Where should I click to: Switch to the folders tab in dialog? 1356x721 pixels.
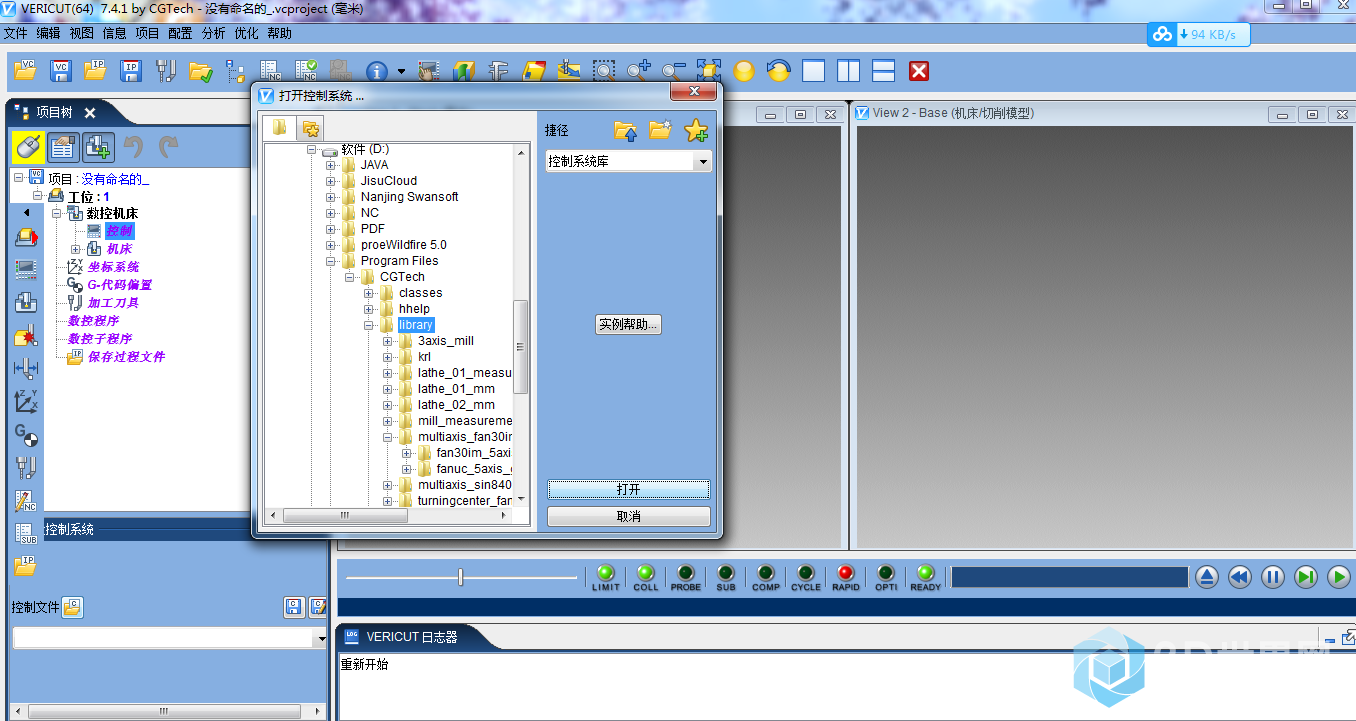point(280,127)
